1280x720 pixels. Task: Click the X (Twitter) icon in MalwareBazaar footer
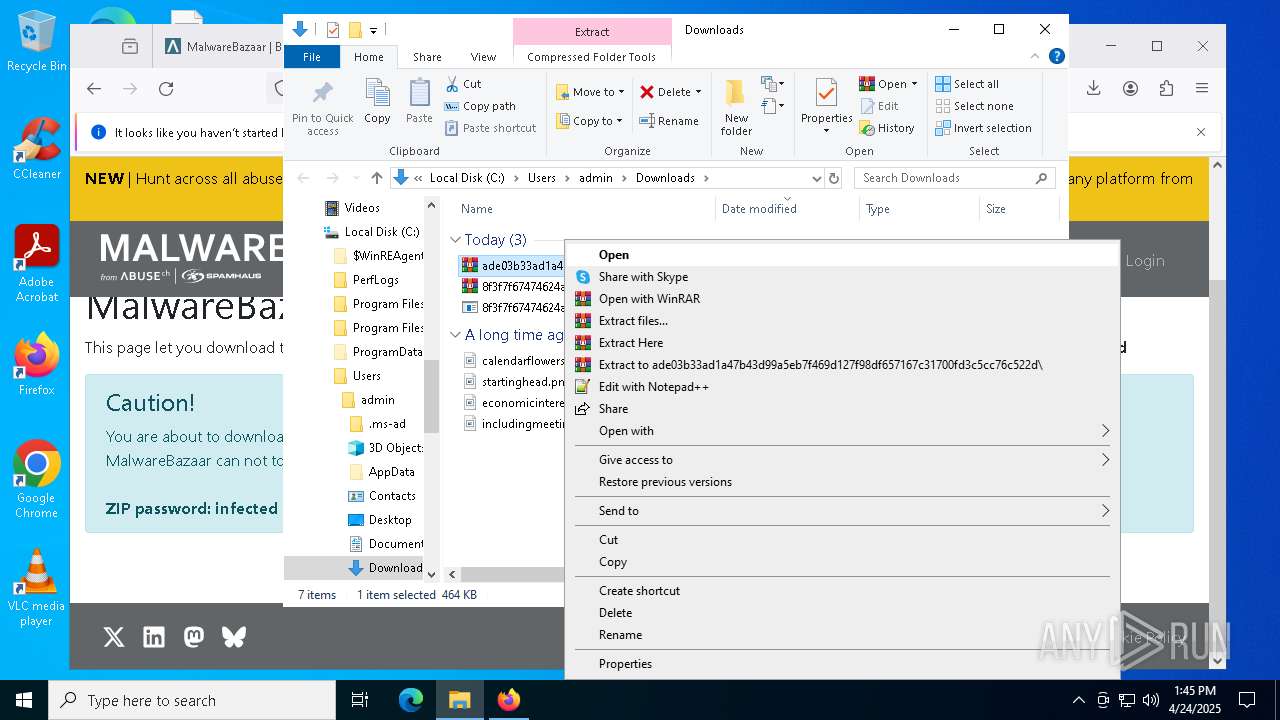pos(114,637)
